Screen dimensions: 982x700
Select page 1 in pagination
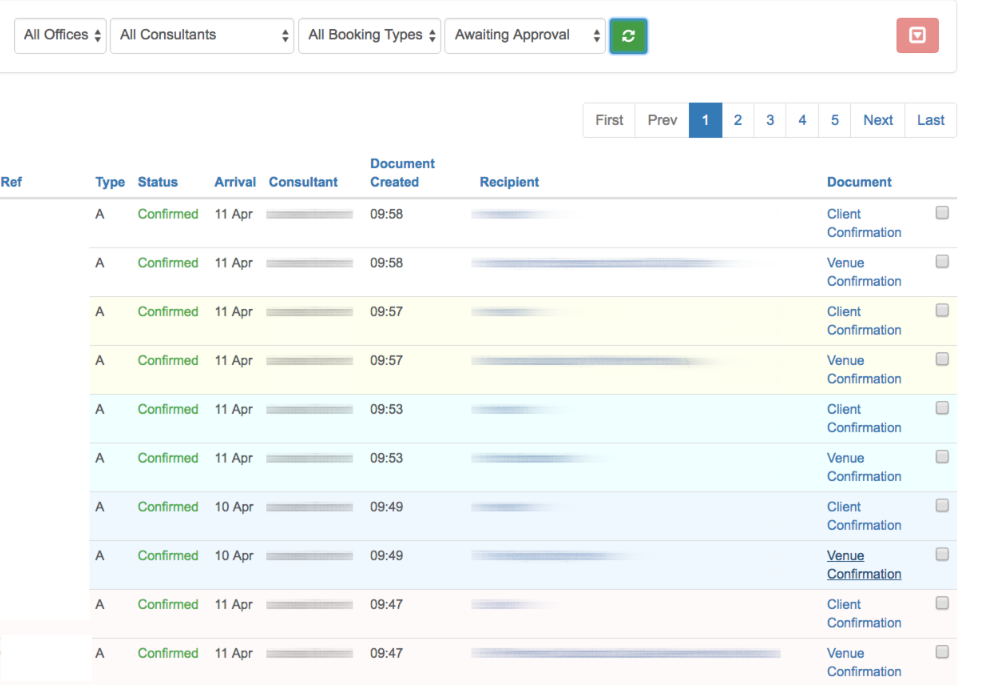(705, 120)
